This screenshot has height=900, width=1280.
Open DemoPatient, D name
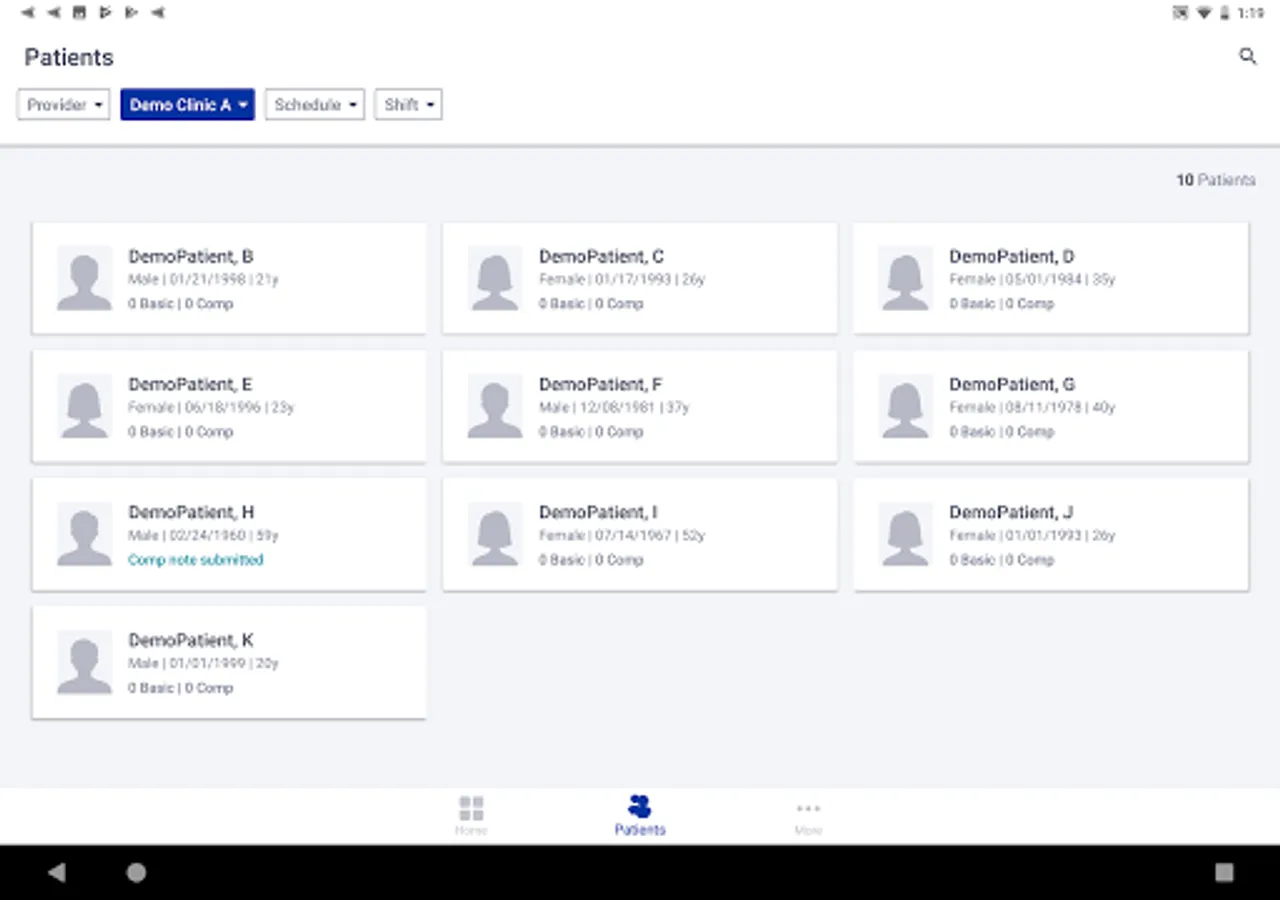click(1012, 257)
